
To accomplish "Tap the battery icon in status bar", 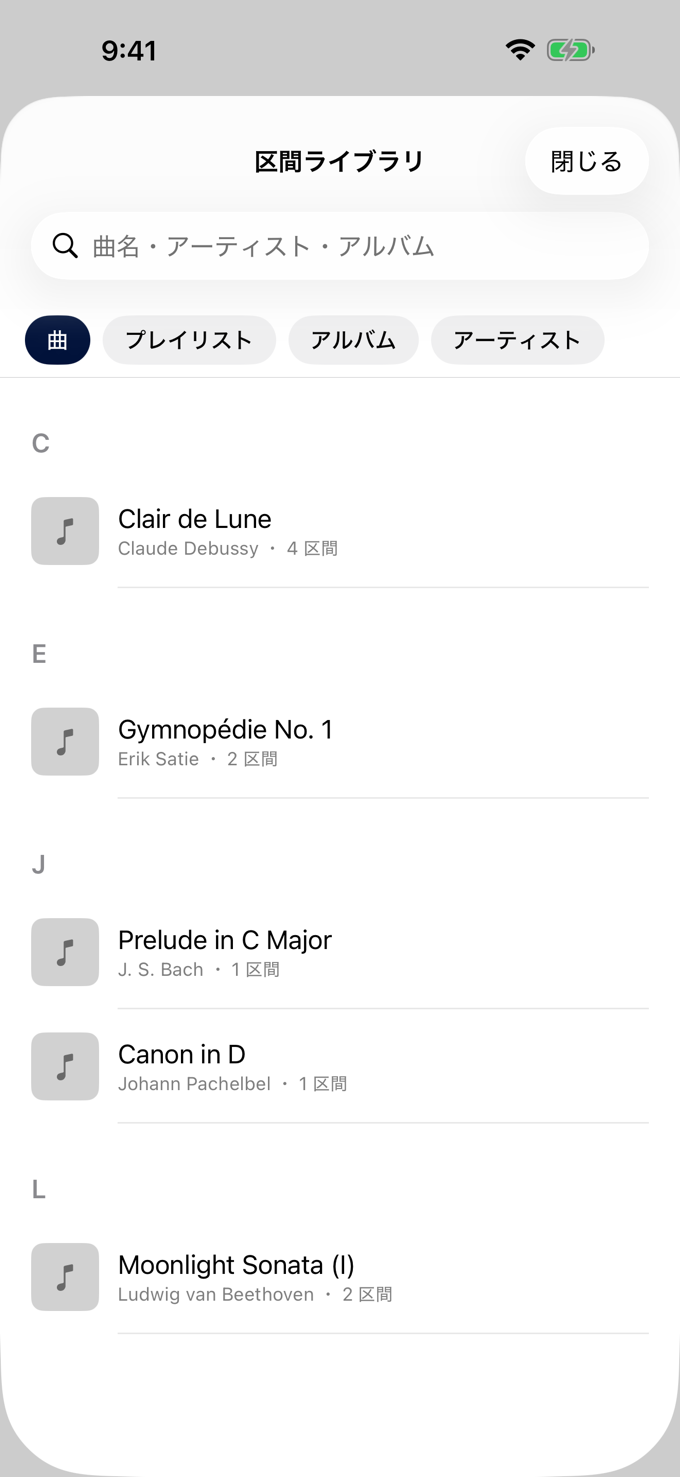I will tap(571, 50).
